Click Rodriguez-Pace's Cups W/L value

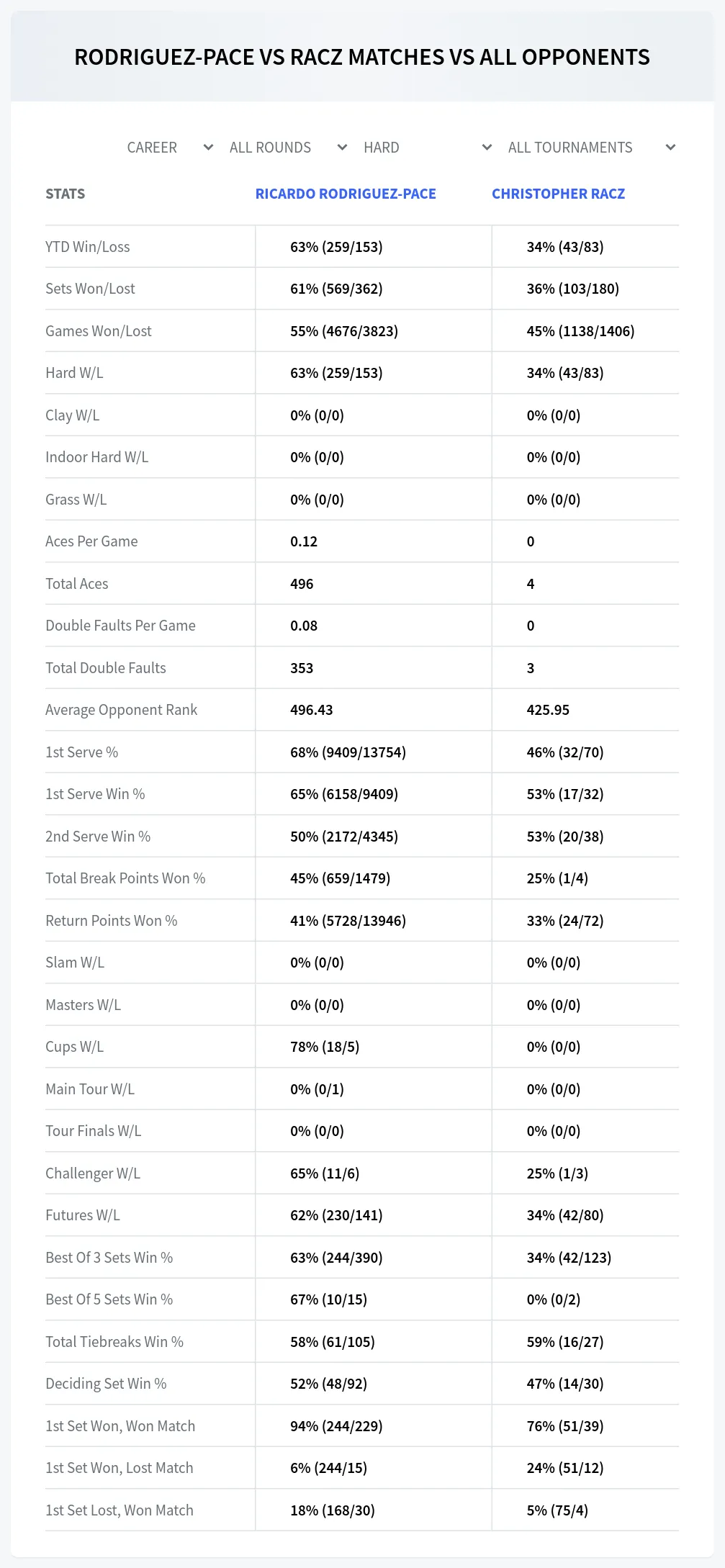click(325, 1047)
